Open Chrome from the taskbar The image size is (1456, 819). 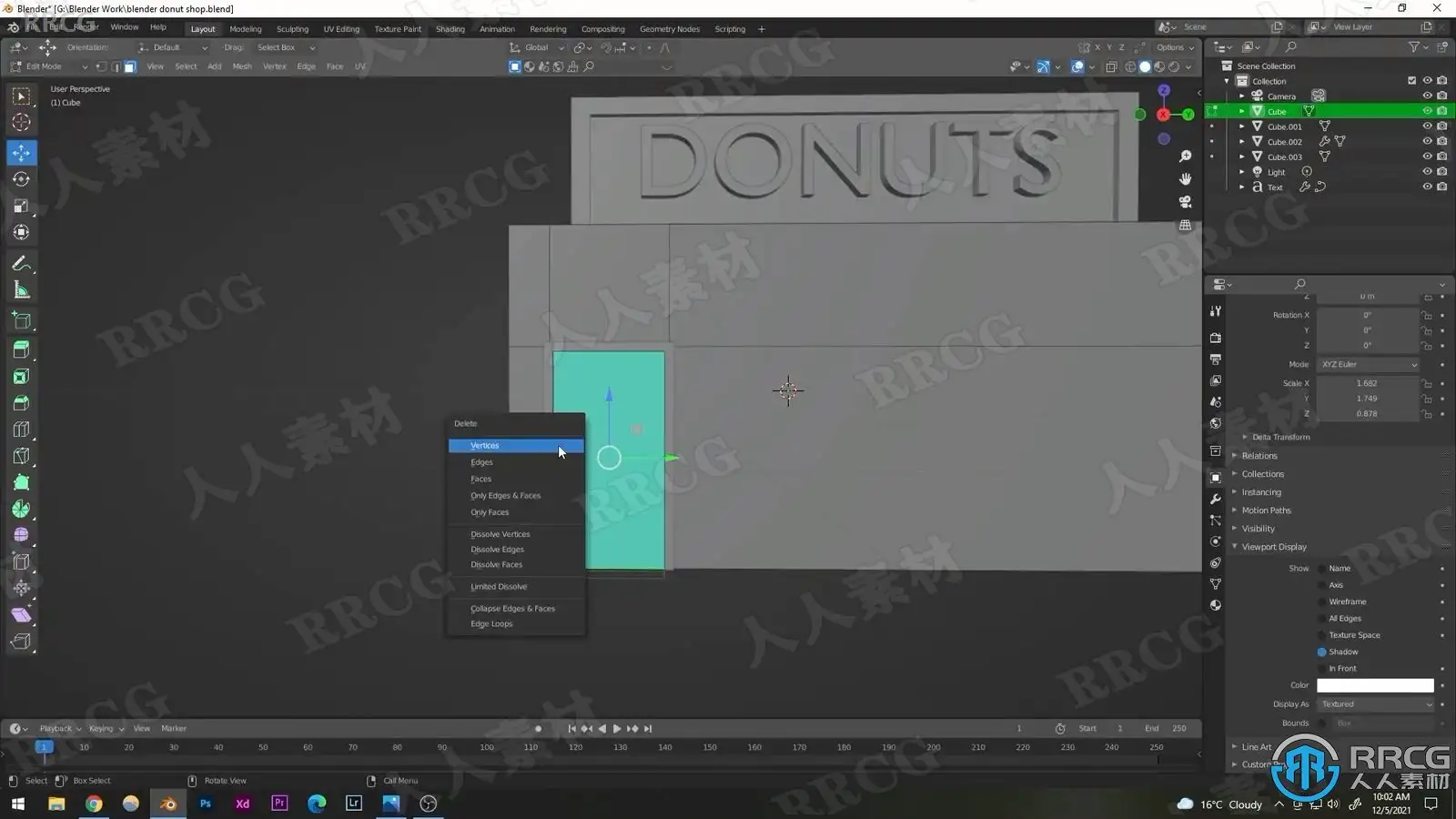pyautogui.click(x=94, y=804)
